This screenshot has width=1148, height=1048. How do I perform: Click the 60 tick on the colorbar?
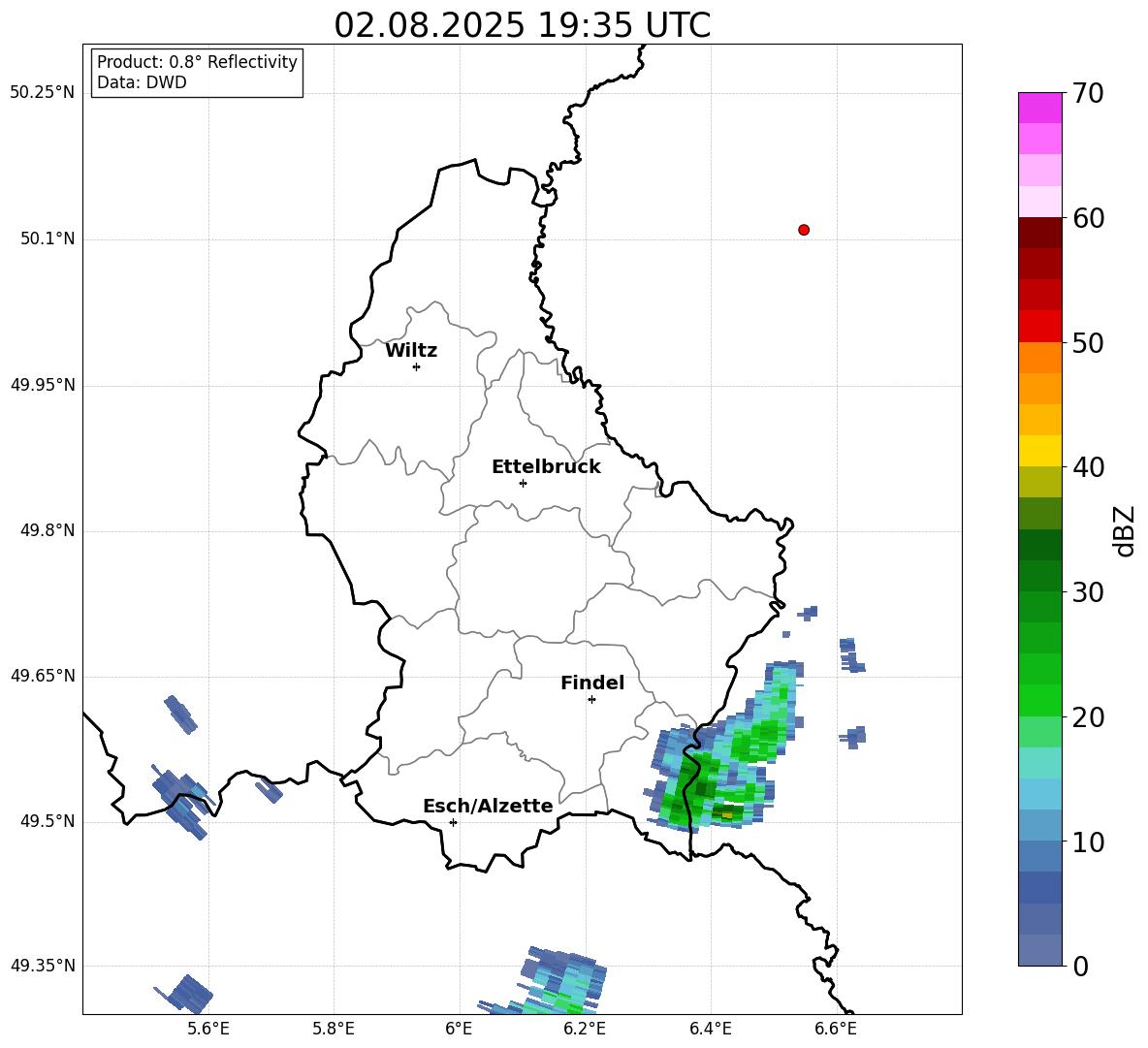point(1088,218)
